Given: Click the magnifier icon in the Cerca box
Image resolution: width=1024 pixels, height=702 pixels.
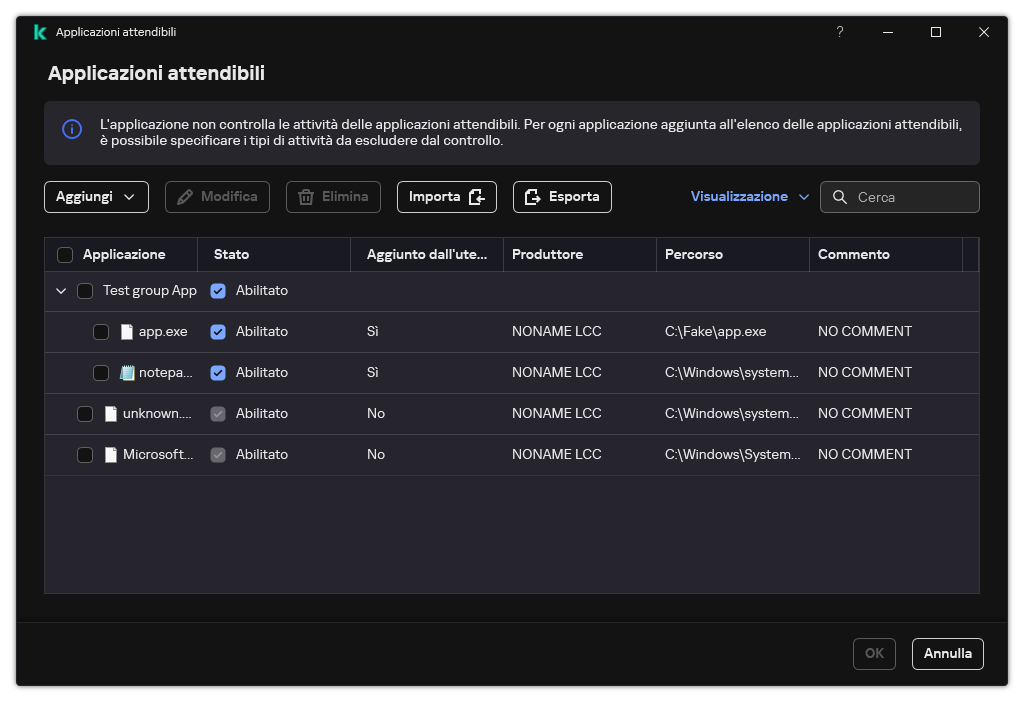Looking at the screenshot, I should pos(840,197).
